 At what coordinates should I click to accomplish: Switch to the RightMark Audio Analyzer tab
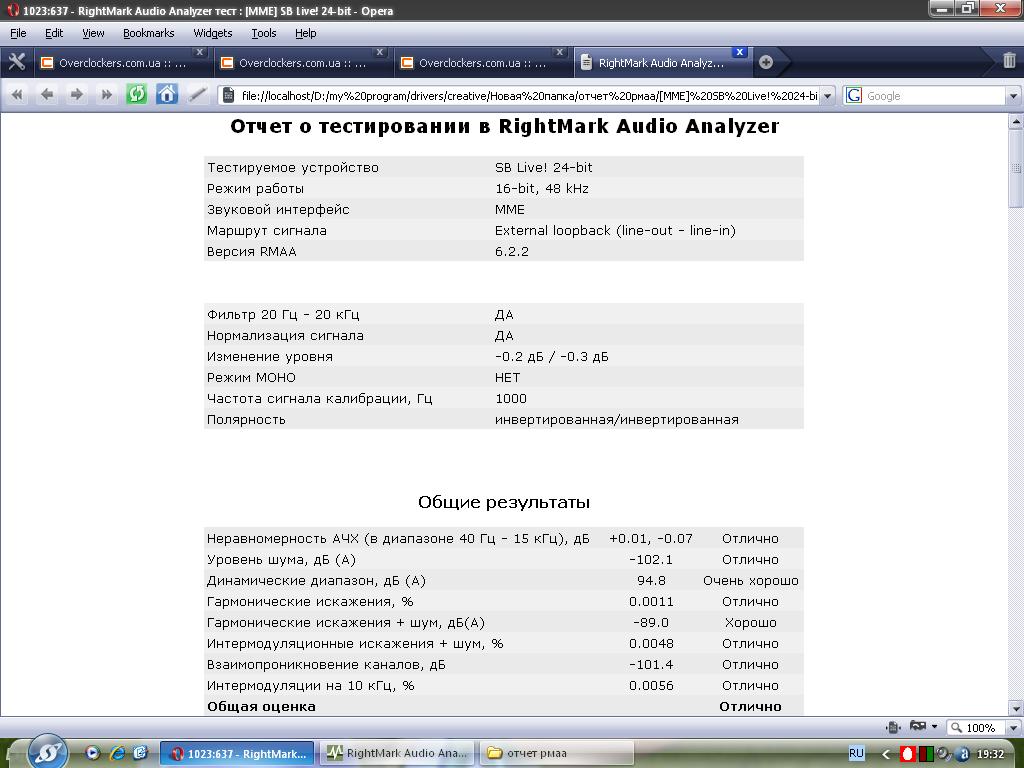[662, 62]
